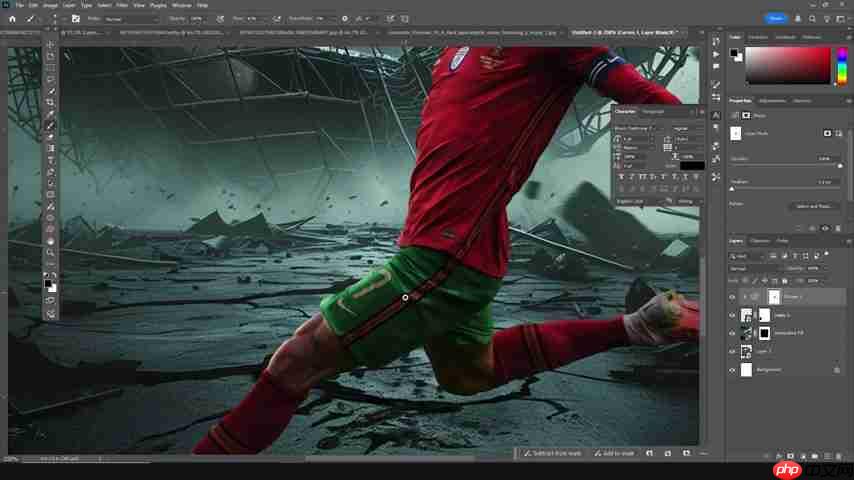Hide the Background layer with eye icon
This screenshot has width=854, height=480.
(732, 370)
